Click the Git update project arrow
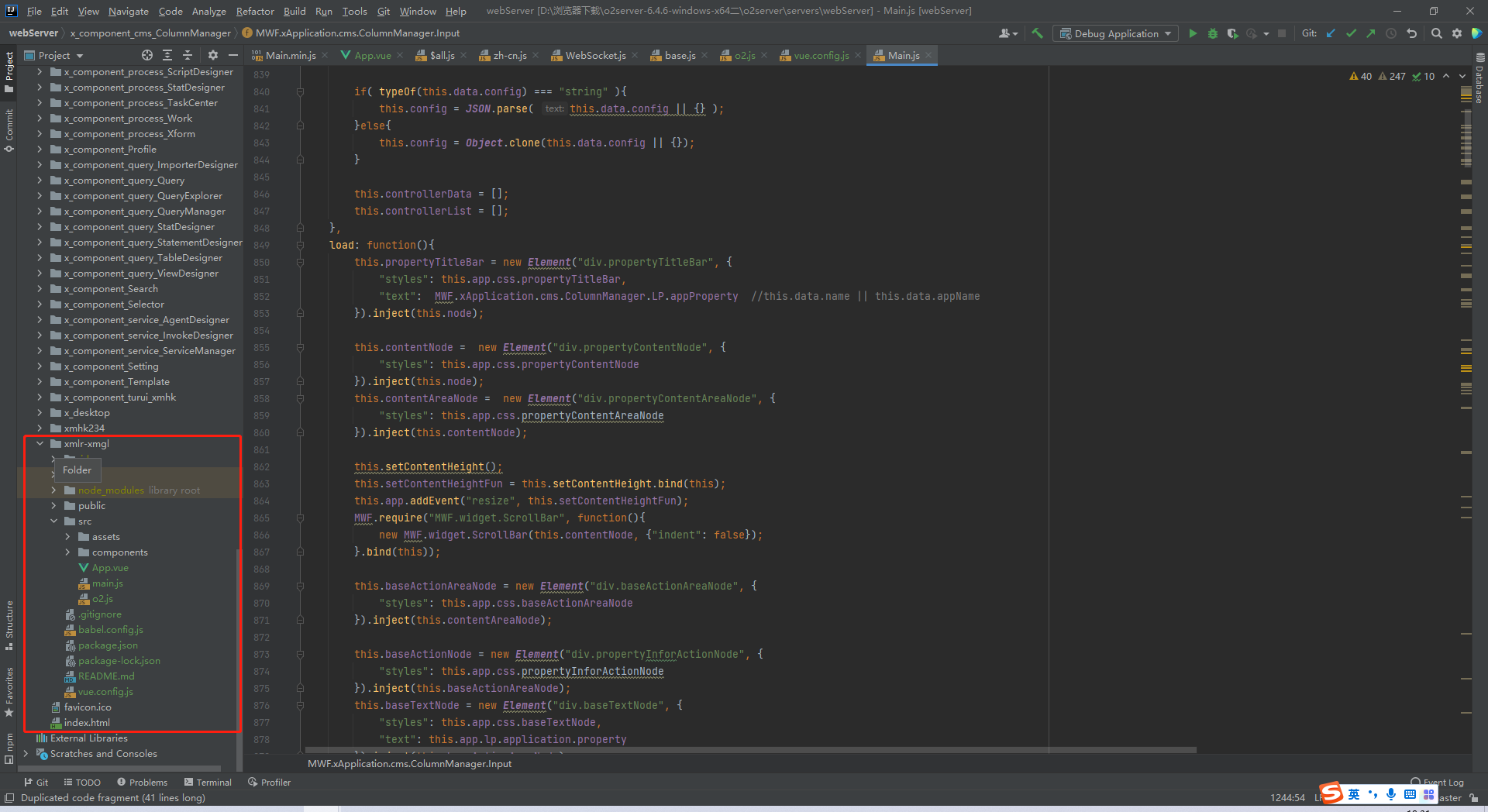Image resolution: width=1488 pixels, height=812 pixels. 1331,33
